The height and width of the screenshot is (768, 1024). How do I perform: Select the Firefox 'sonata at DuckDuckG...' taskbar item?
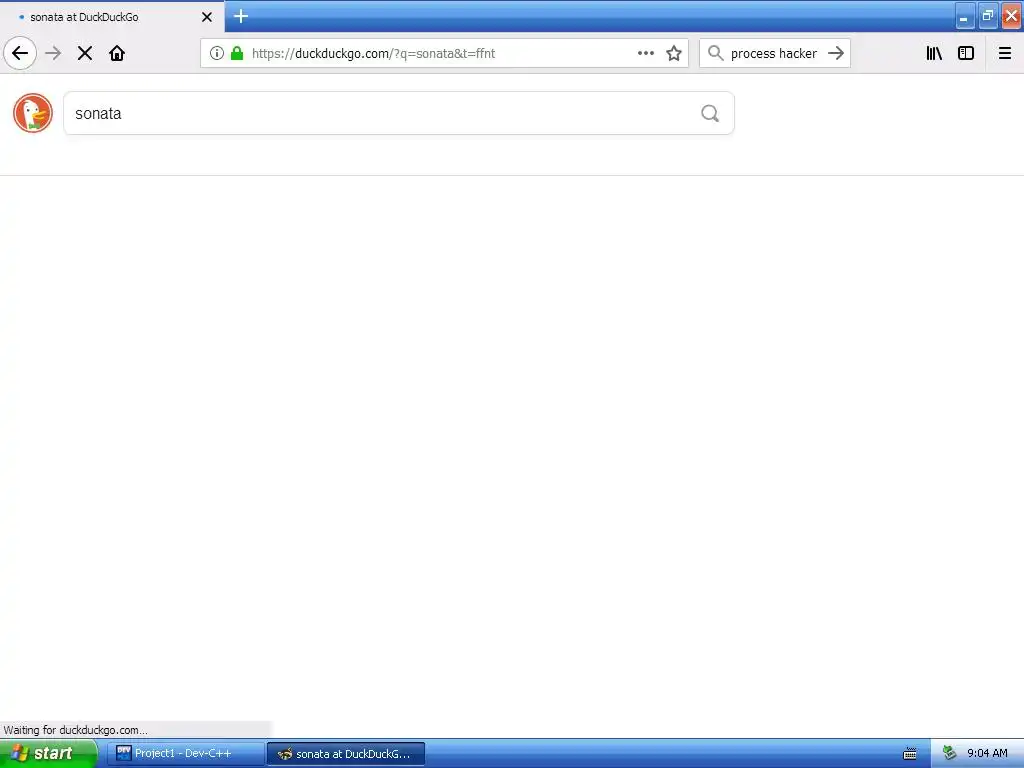click(x=346, y=754)
